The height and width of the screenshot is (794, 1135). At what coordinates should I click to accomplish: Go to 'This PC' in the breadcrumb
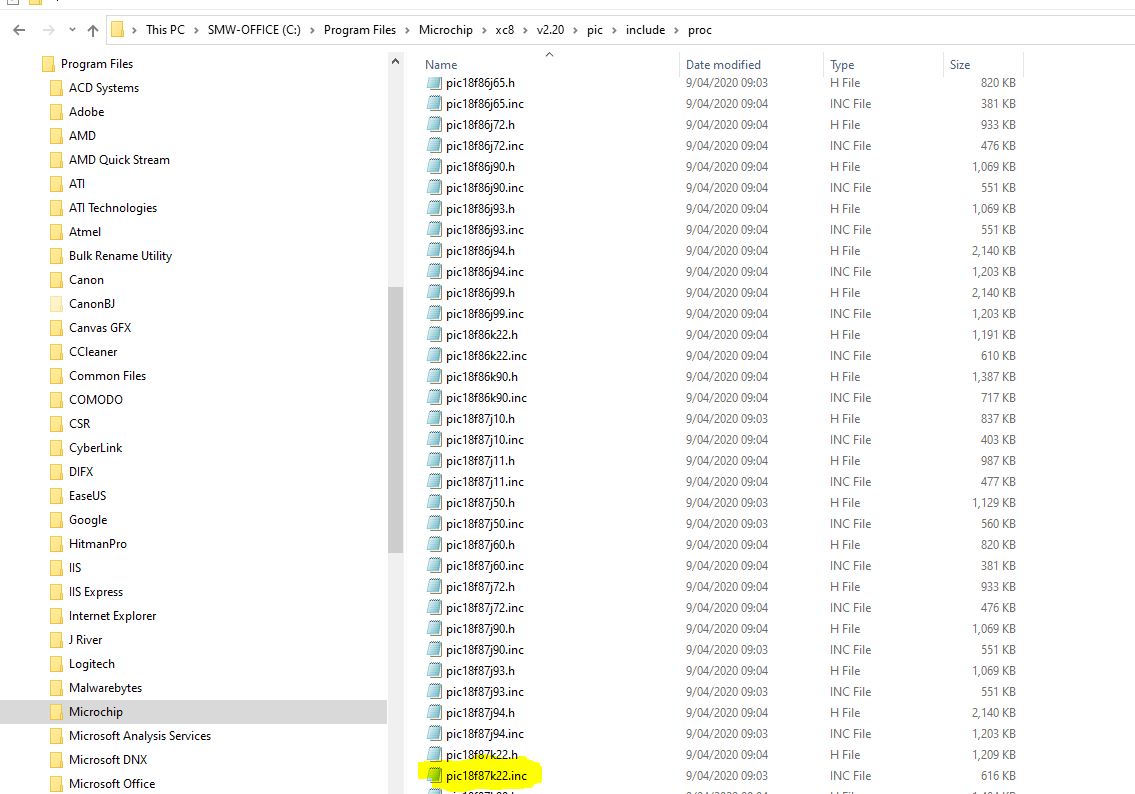click(165, 30)
